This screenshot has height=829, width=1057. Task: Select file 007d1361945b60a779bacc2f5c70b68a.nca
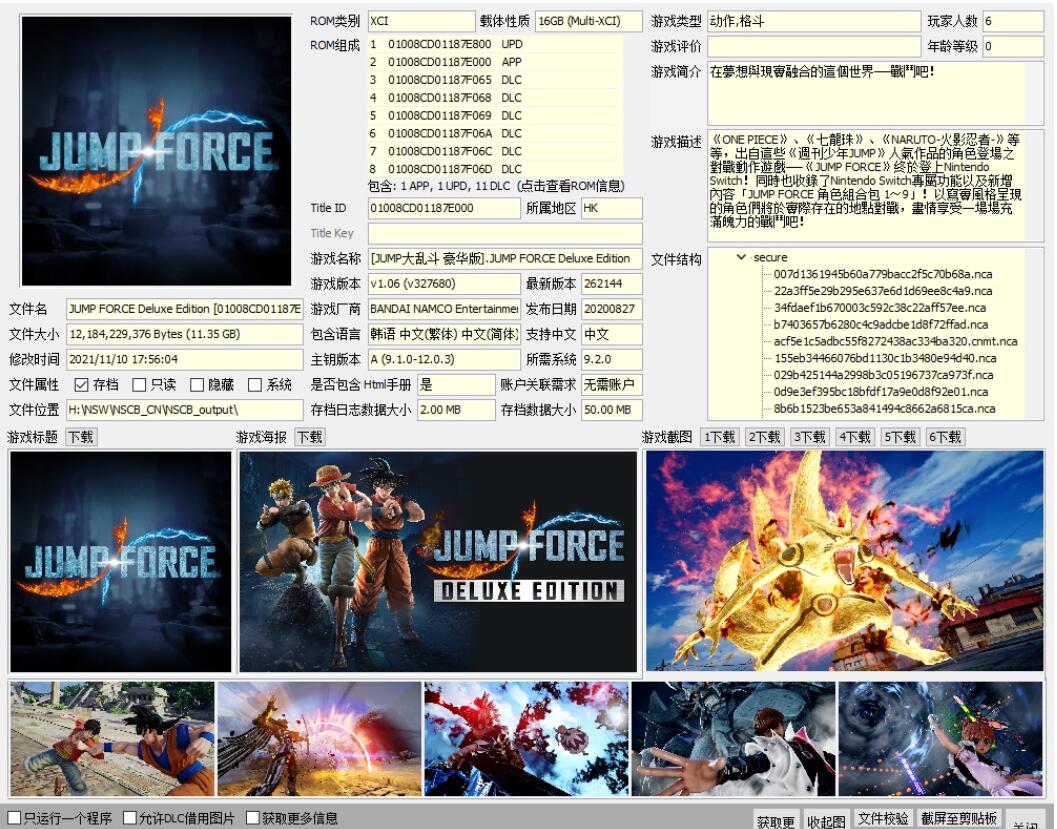click(x=882, y=274)
